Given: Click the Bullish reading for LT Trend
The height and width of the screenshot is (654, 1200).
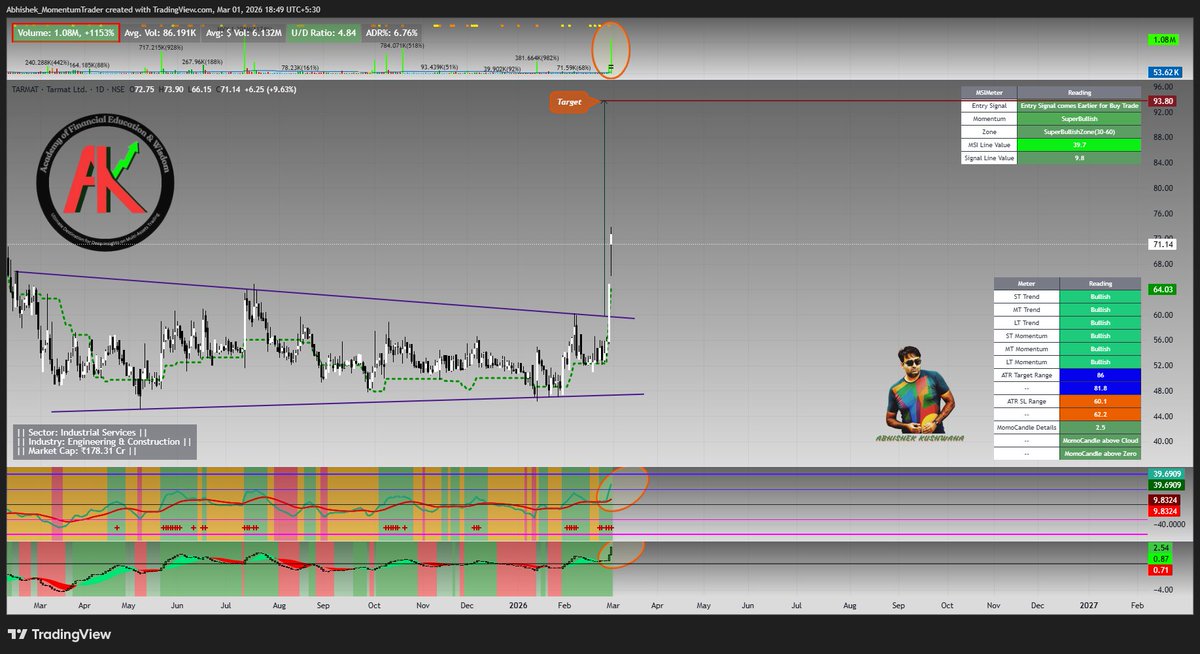Looking at the screenshot, I should coord(1100,322).
